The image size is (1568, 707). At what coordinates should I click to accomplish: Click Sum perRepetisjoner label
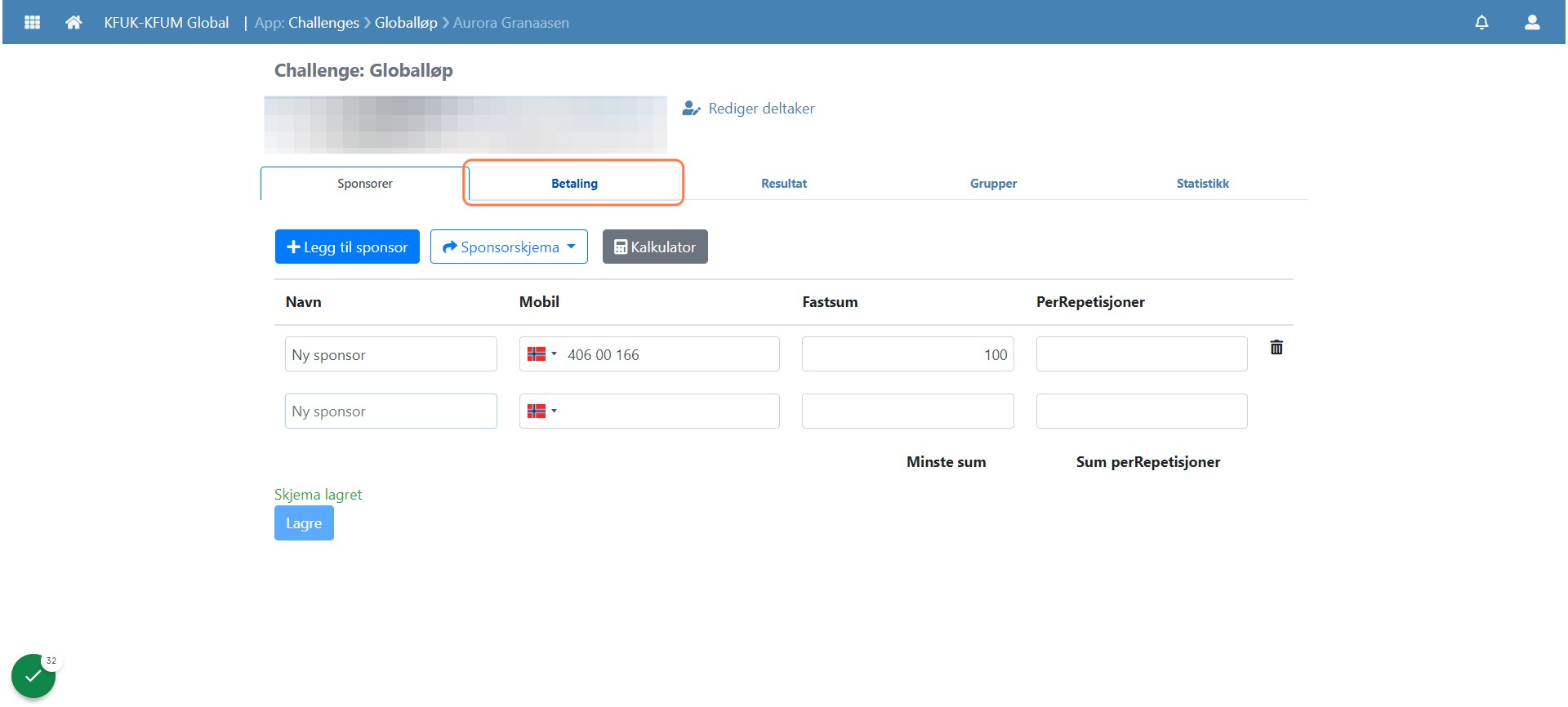[1147, 462]
